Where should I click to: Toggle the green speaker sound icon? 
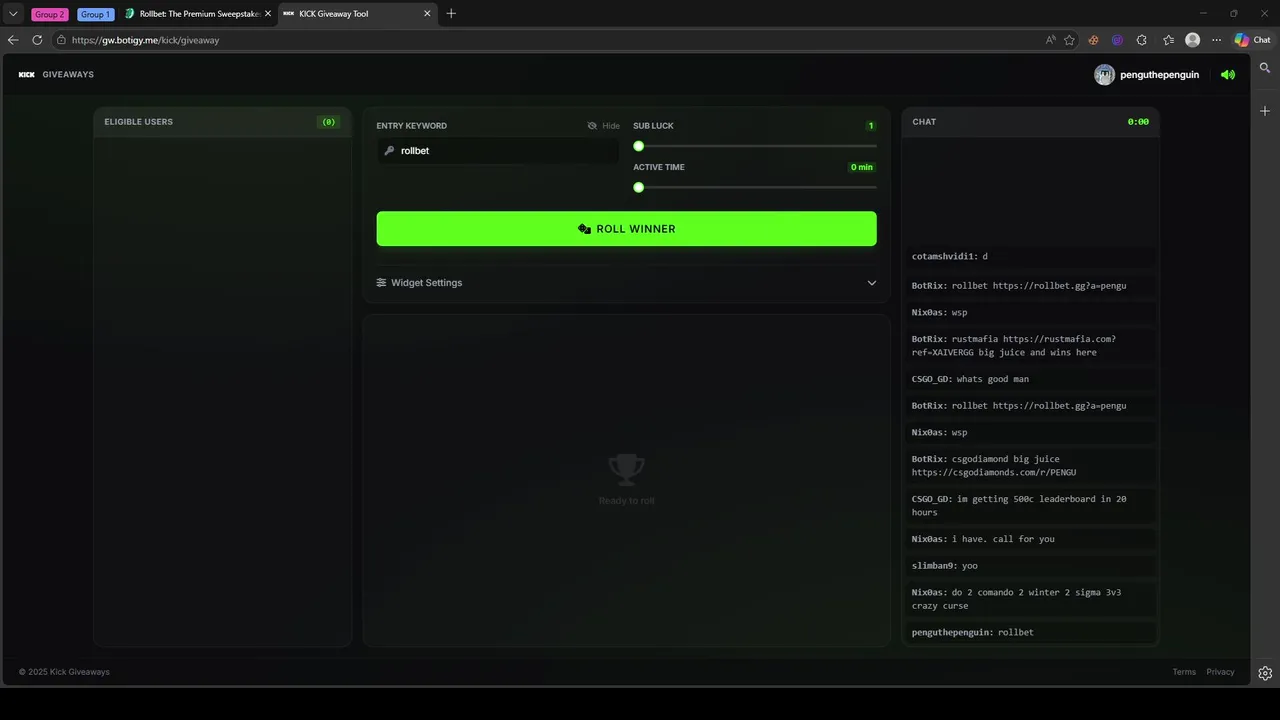coord(1228,75)
